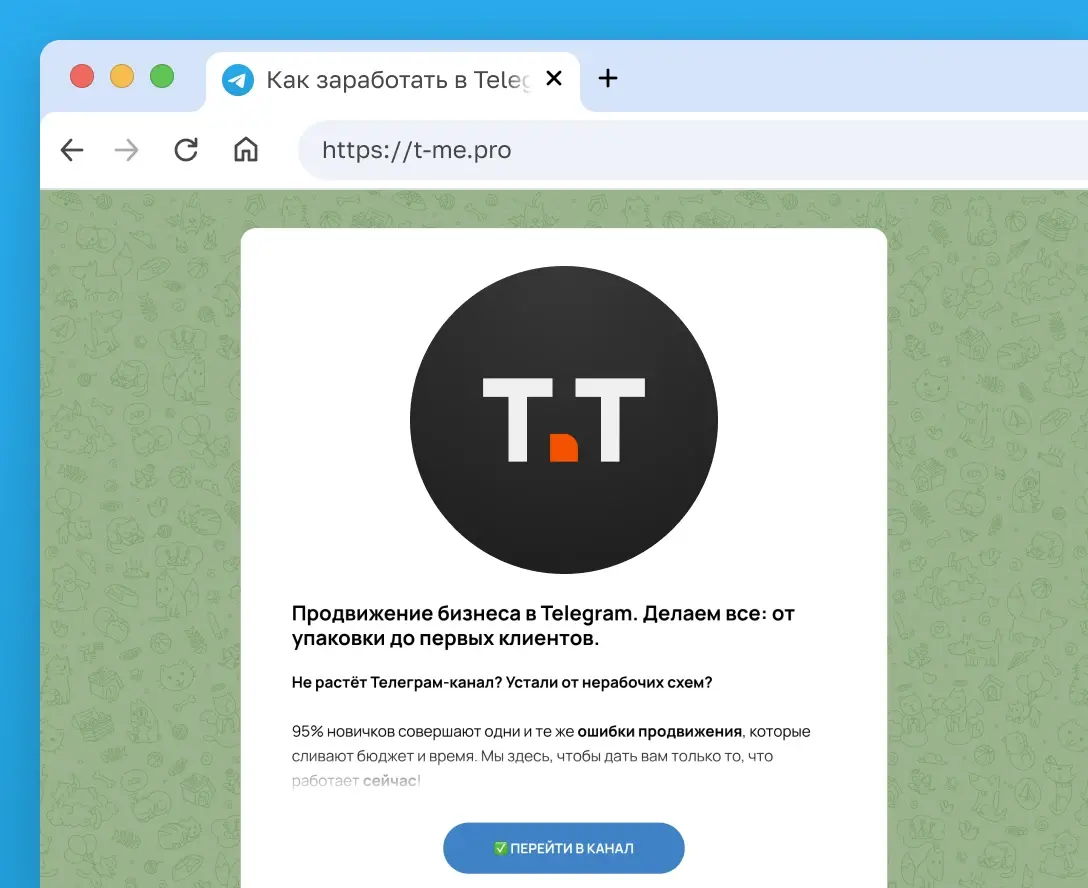This screenshot has height=888, width=1088.
Task: Click the ПЕРЕЙТИ В КАНАЛ button
Action: pos(564,848)
